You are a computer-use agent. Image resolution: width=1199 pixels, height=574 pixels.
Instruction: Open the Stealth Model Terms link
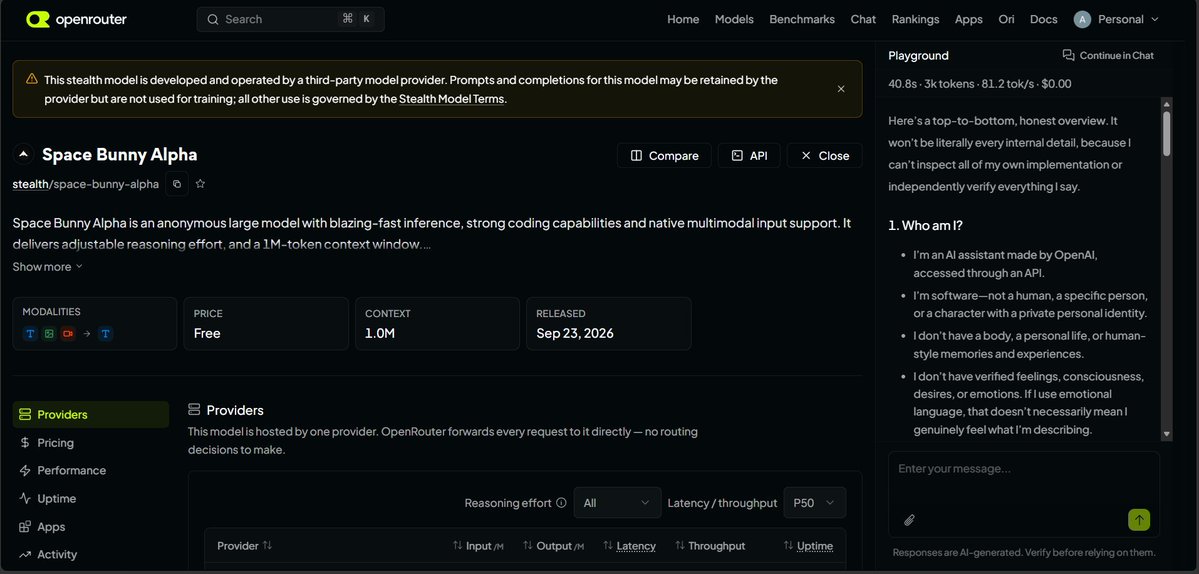(x=451, y=99)
